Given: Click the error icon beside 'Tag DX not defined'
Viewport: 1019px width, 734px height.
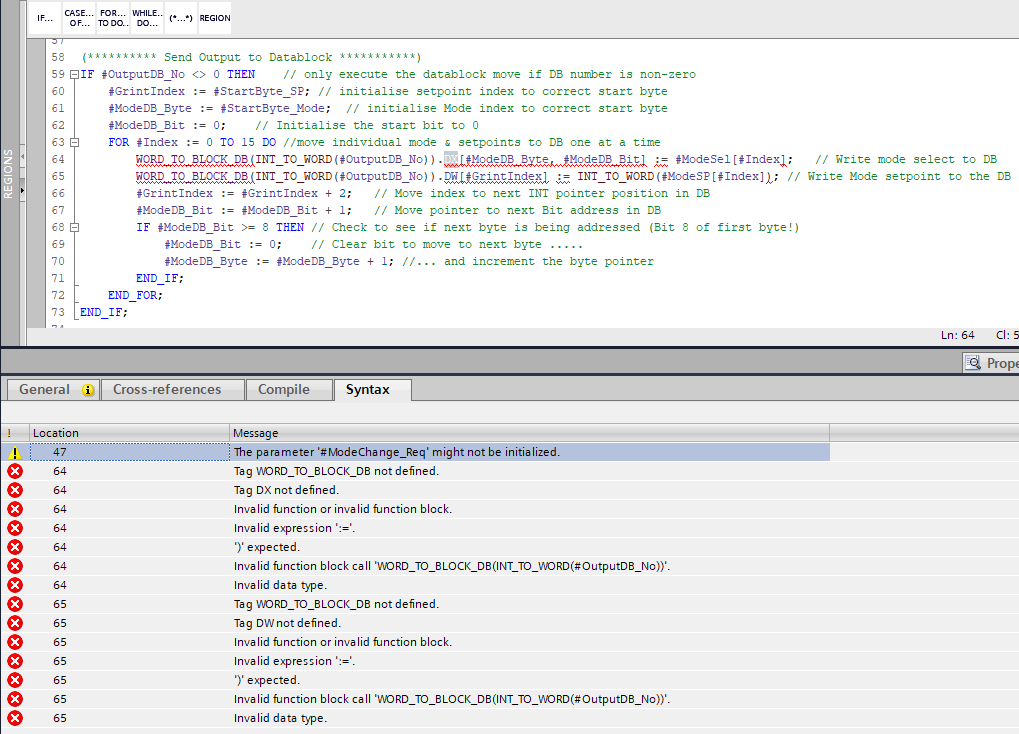Looking at the screenshot, I should [15, 490].
